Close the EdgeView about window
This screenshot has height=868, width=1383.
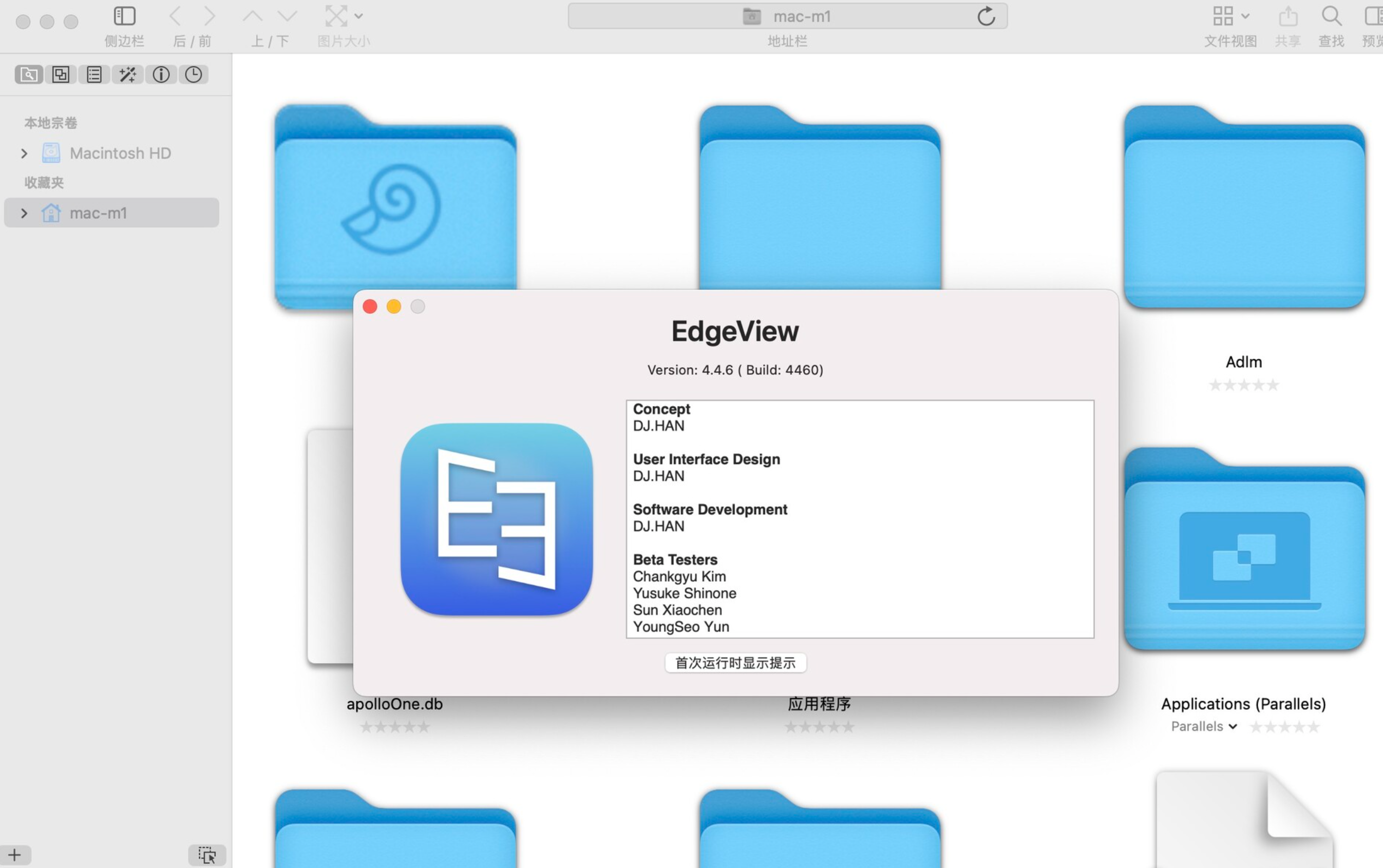pos(370,306)
